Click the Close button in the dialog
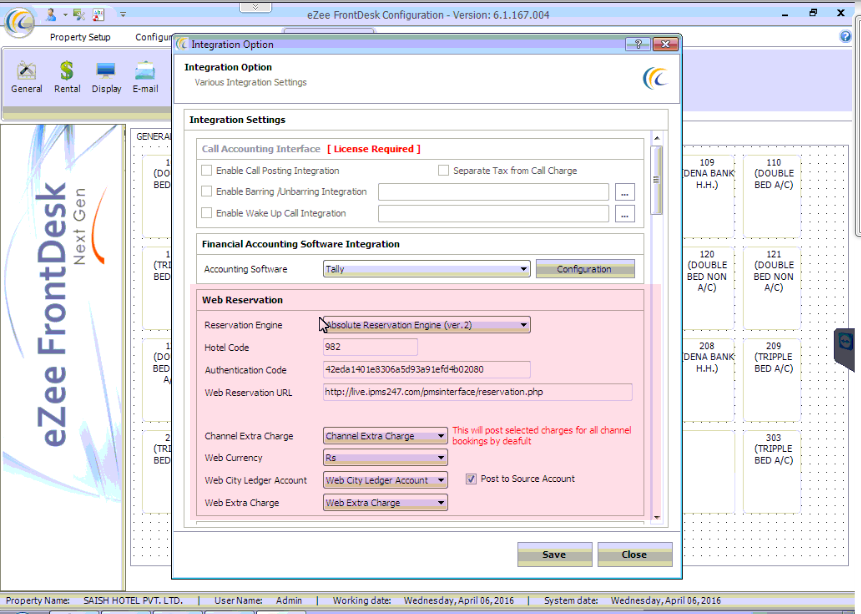861x614 pixels. 634,555
